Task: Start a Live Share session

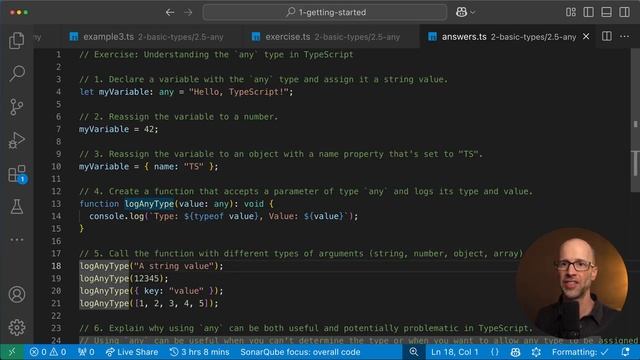Action: (131, 352)
